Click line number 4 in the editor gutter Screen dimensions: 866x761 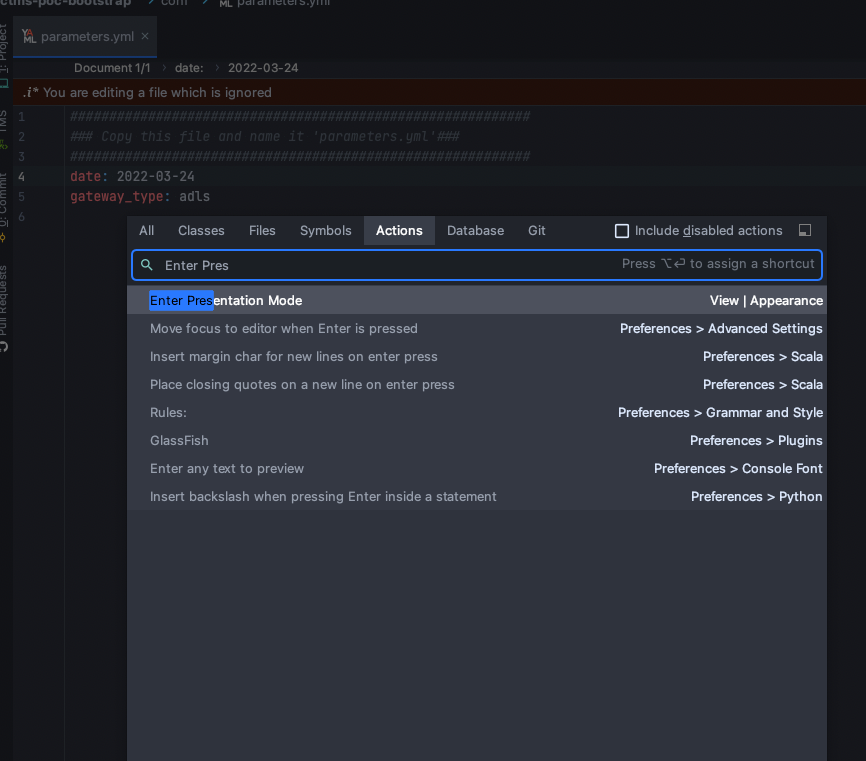point(21,176)
